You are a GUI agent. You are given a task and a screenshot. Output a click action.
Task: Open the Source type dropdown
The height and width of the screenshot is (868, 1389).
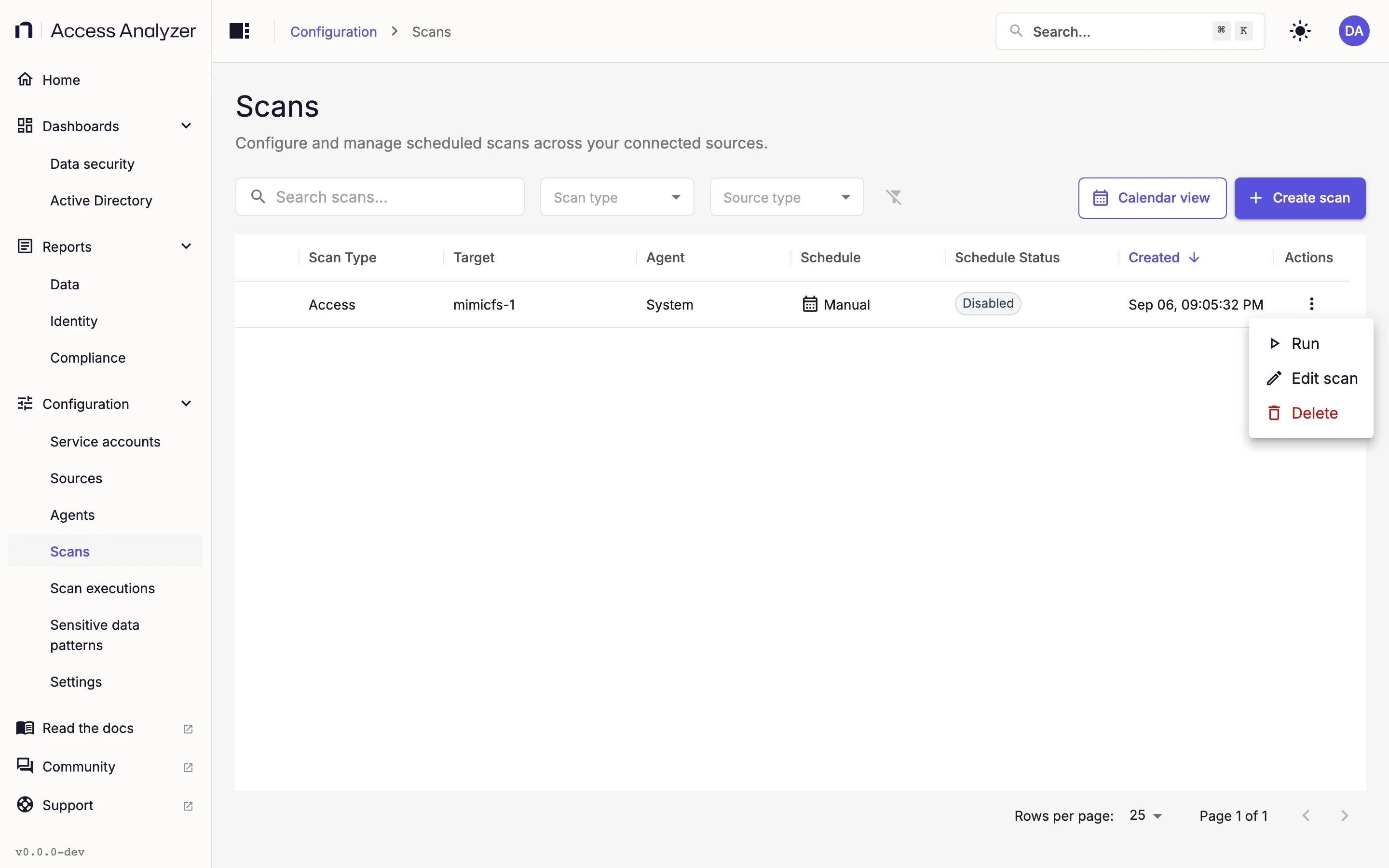tap(786, 197)
